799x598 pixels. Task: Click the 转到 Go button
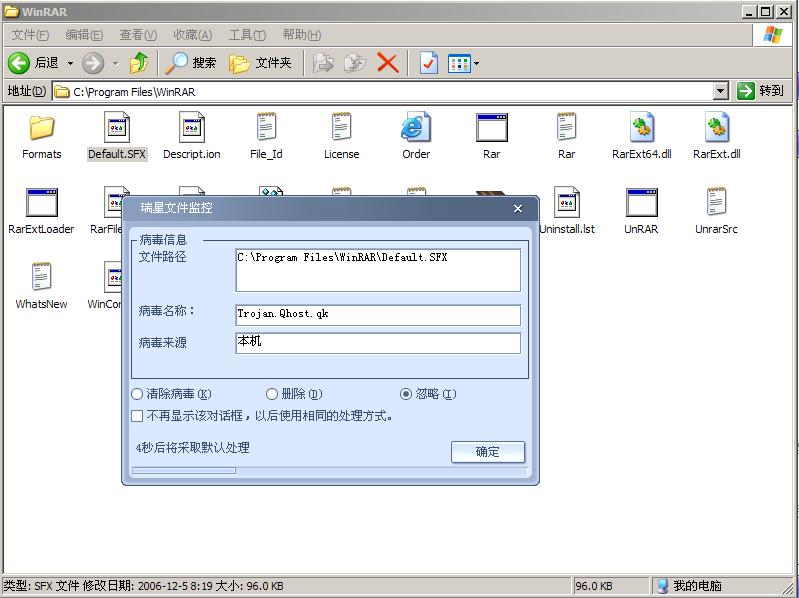[x=760, y=91]
